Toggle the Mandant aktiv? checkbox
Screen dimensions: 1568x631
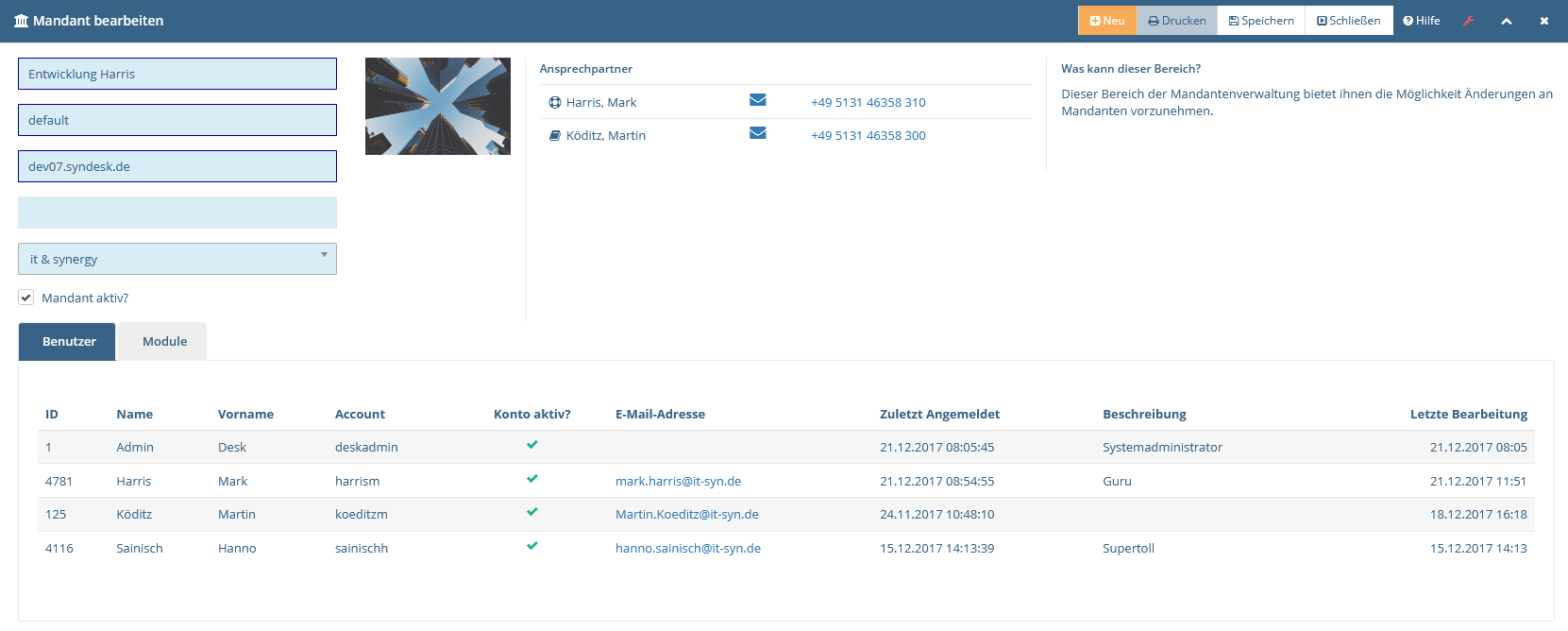pyautogui.click(x=26, y=298)
